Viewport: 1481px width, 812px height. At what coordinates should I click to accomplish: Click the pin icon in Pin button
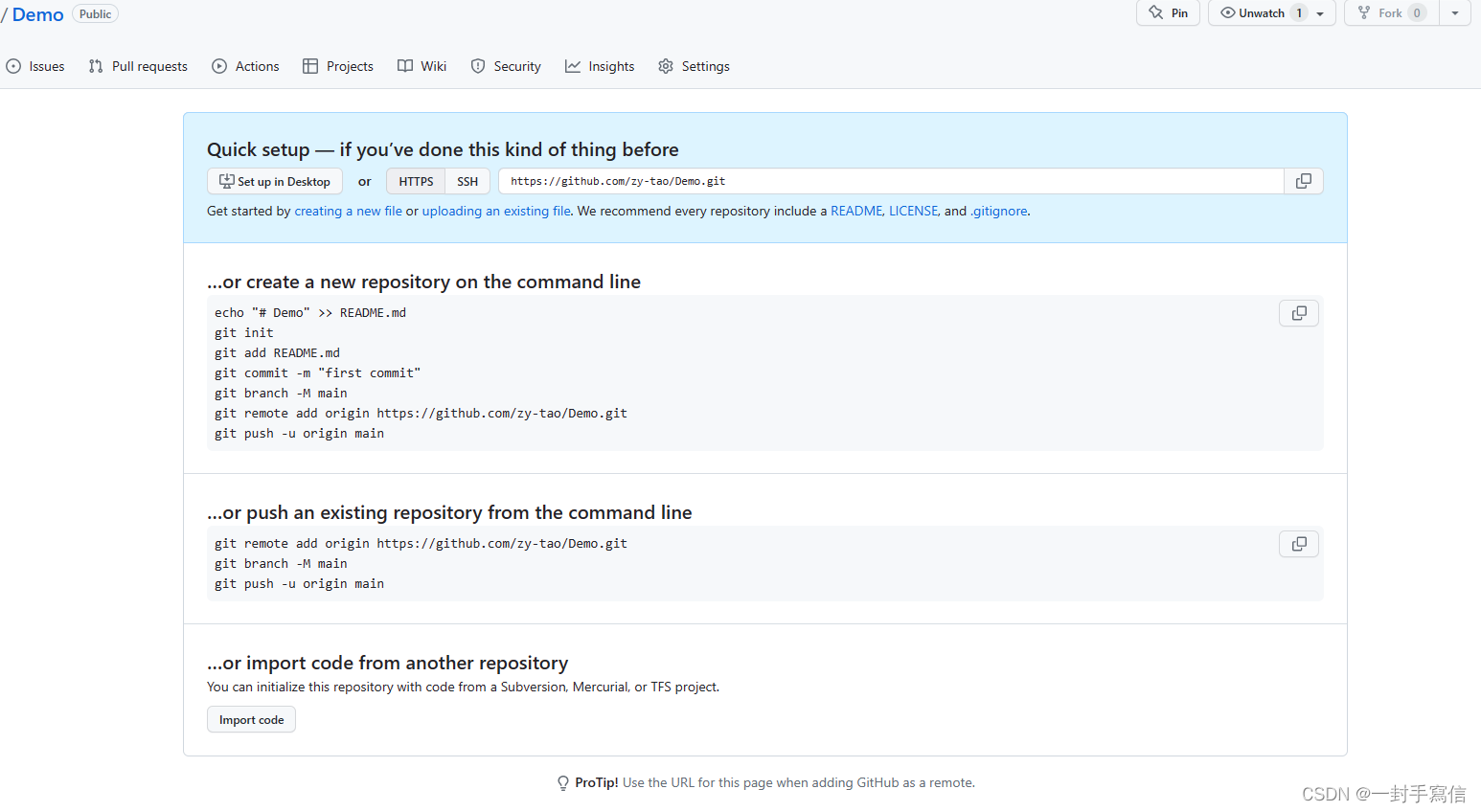coord(1156,12)
